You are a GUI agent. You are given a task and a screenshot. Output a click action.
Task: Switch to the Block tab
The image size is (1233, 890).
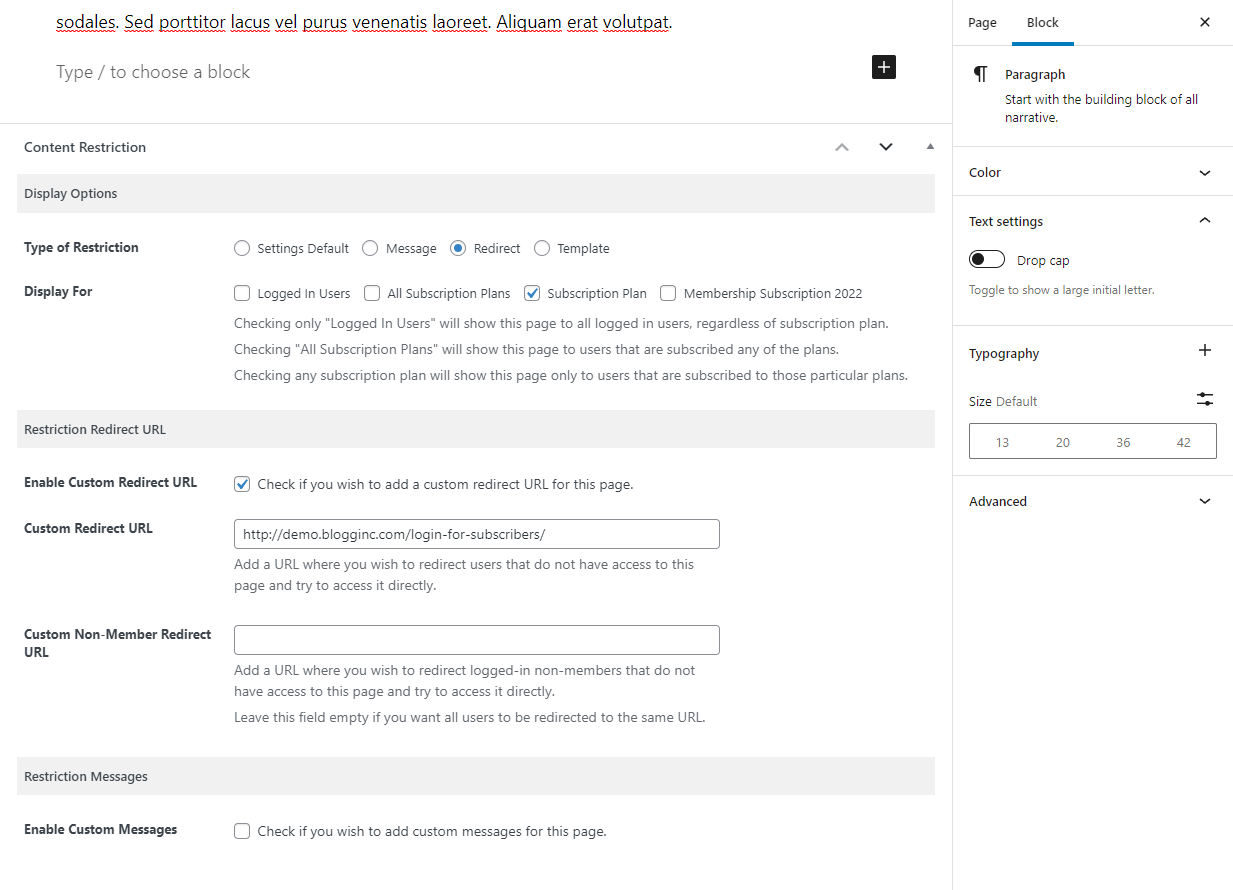coord(1043,22)
